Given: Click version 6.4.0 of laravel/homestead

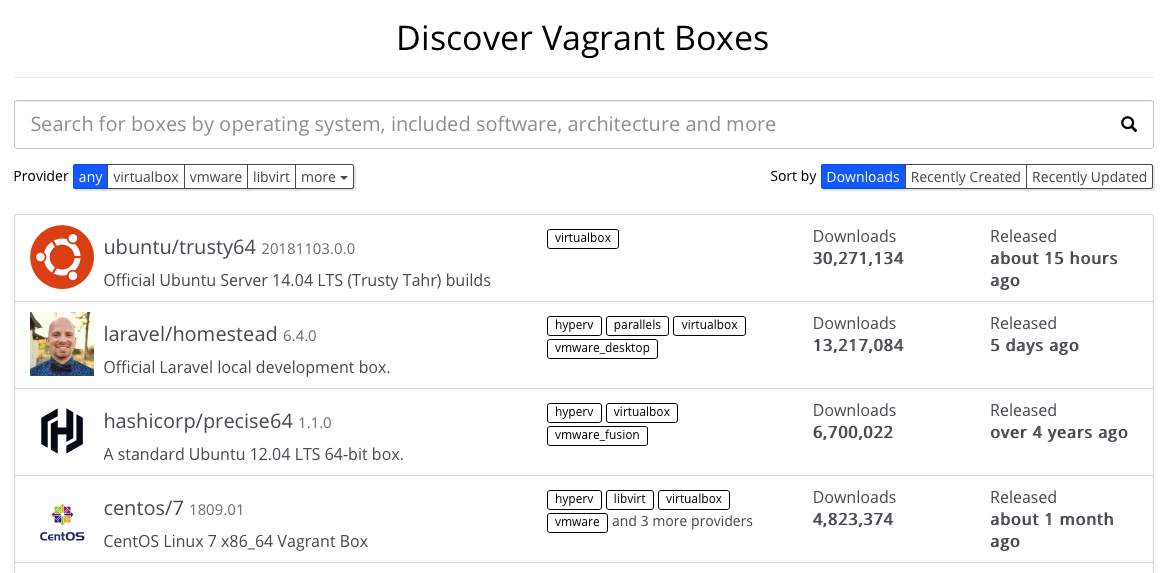Looking at the screenshot, I should point(299,336).
